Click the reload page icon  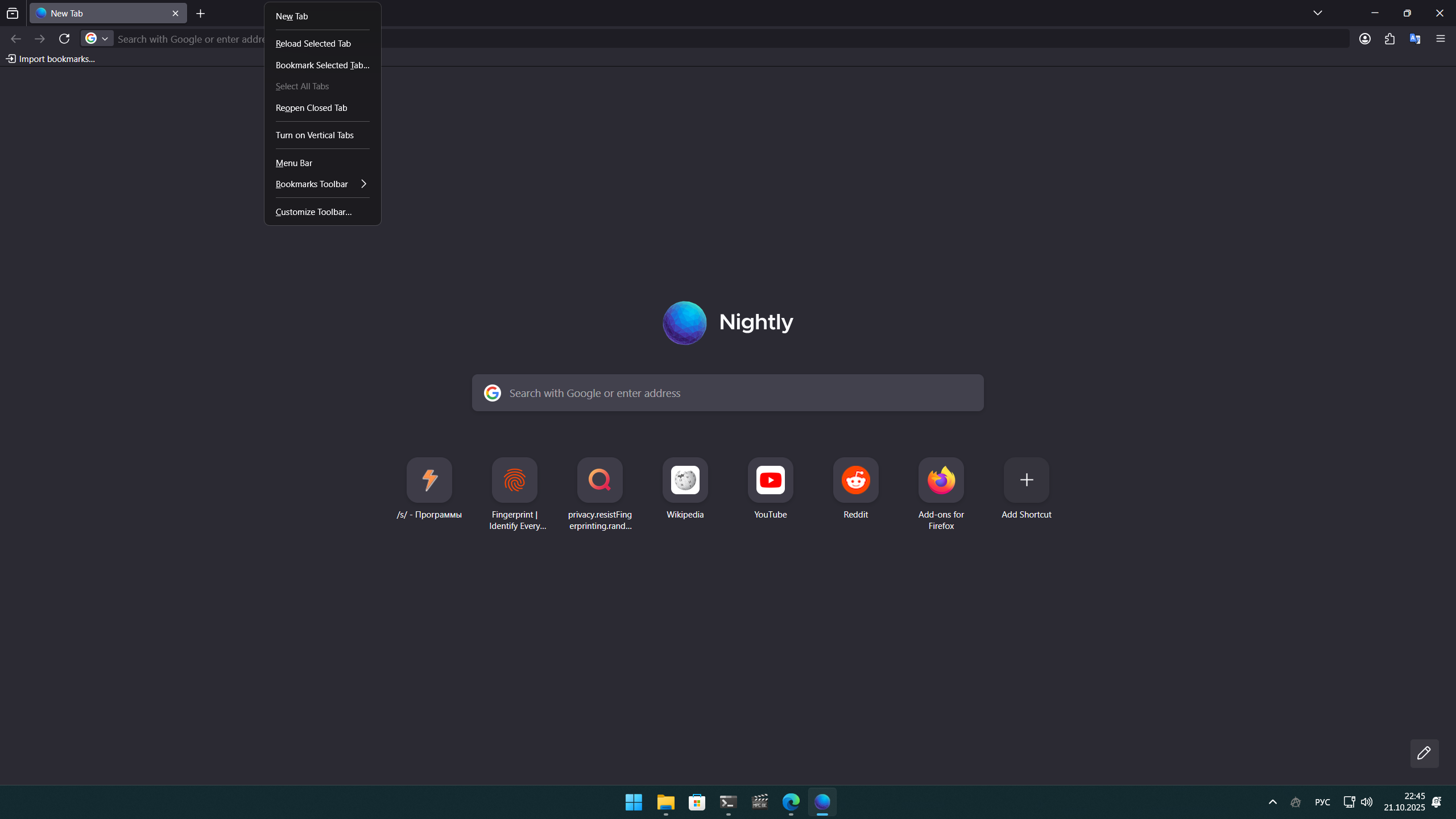tap(64, 39)
